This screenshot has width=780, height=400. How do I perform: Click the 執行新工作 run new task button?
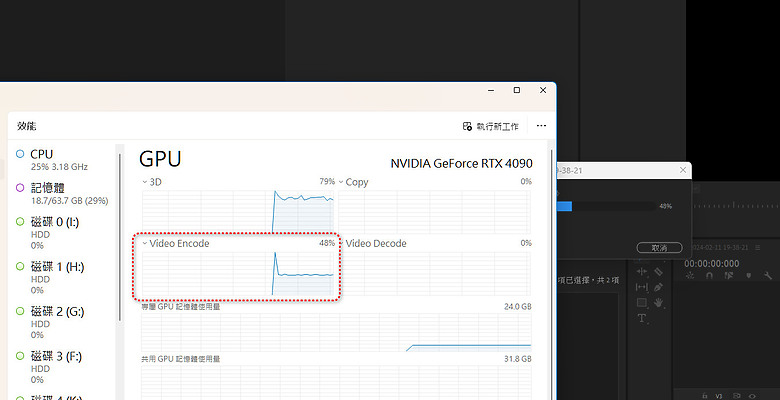pos(490,126)
